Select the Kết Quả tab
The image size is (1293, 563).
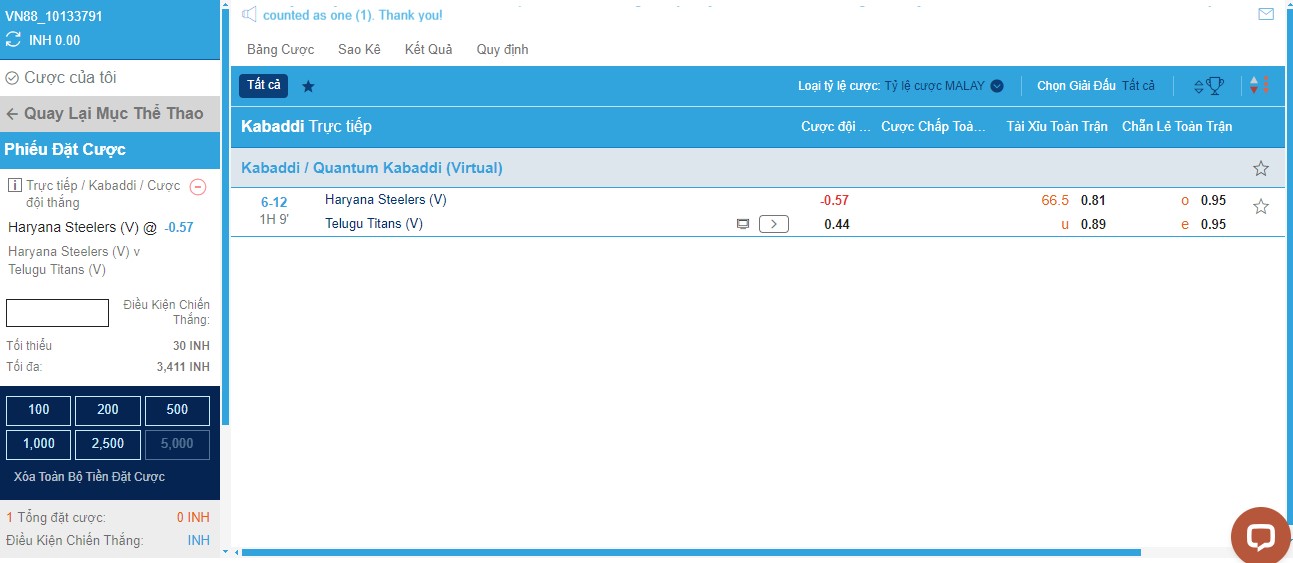(x=428, y=49)
